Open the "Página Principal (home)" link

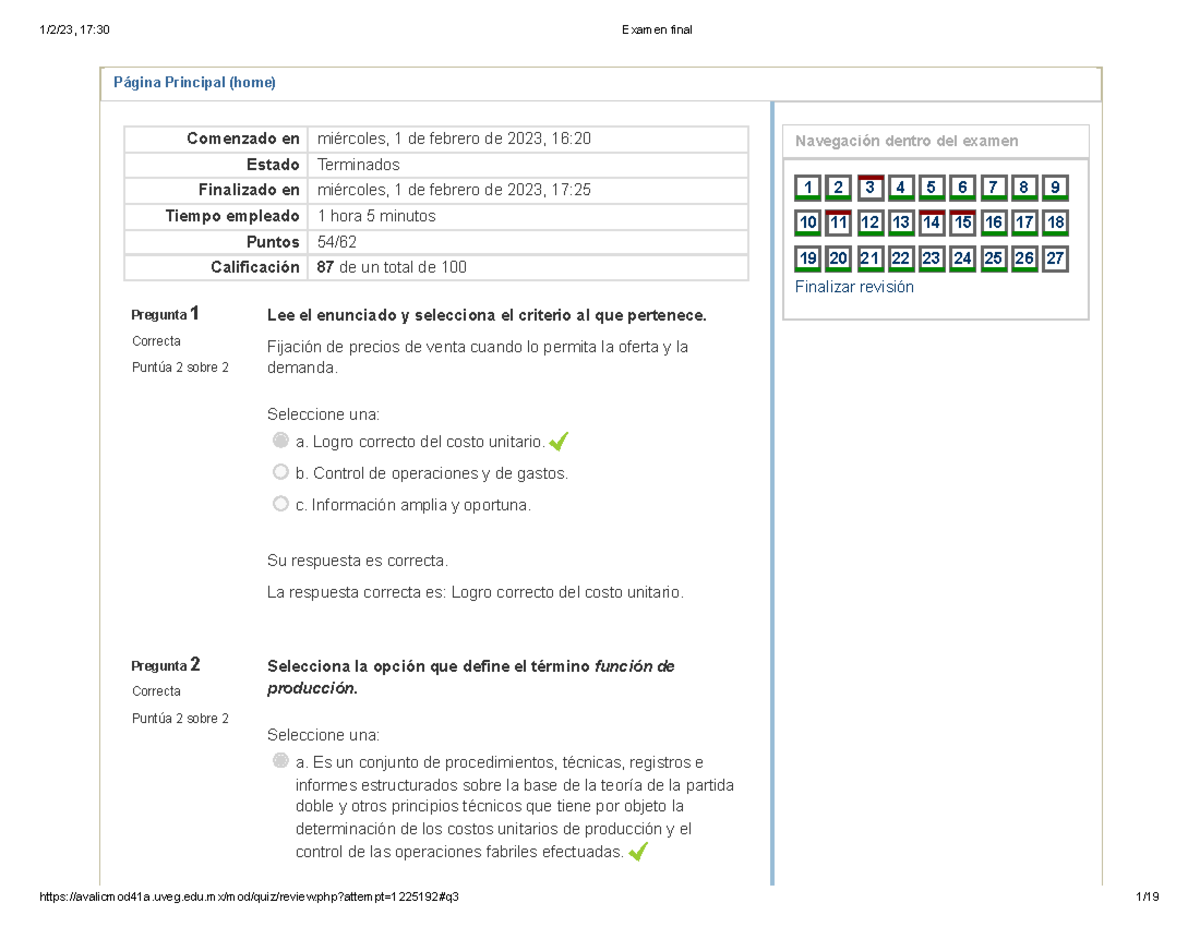[196, 82]
